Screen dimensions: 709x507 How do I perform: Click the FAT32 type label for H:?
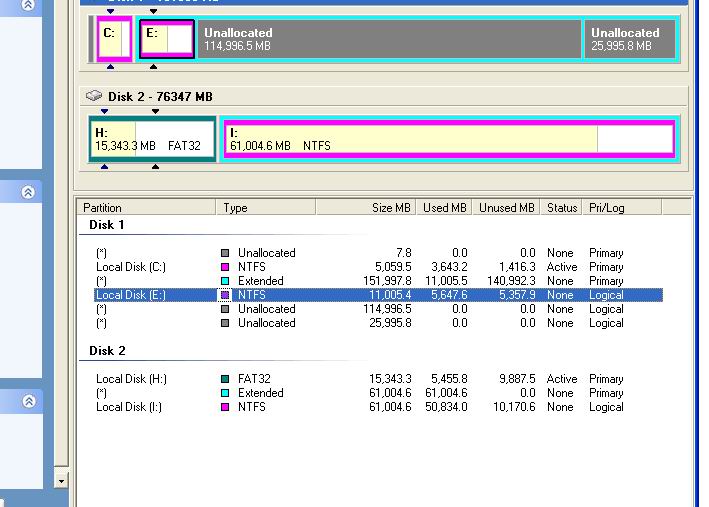254,379
